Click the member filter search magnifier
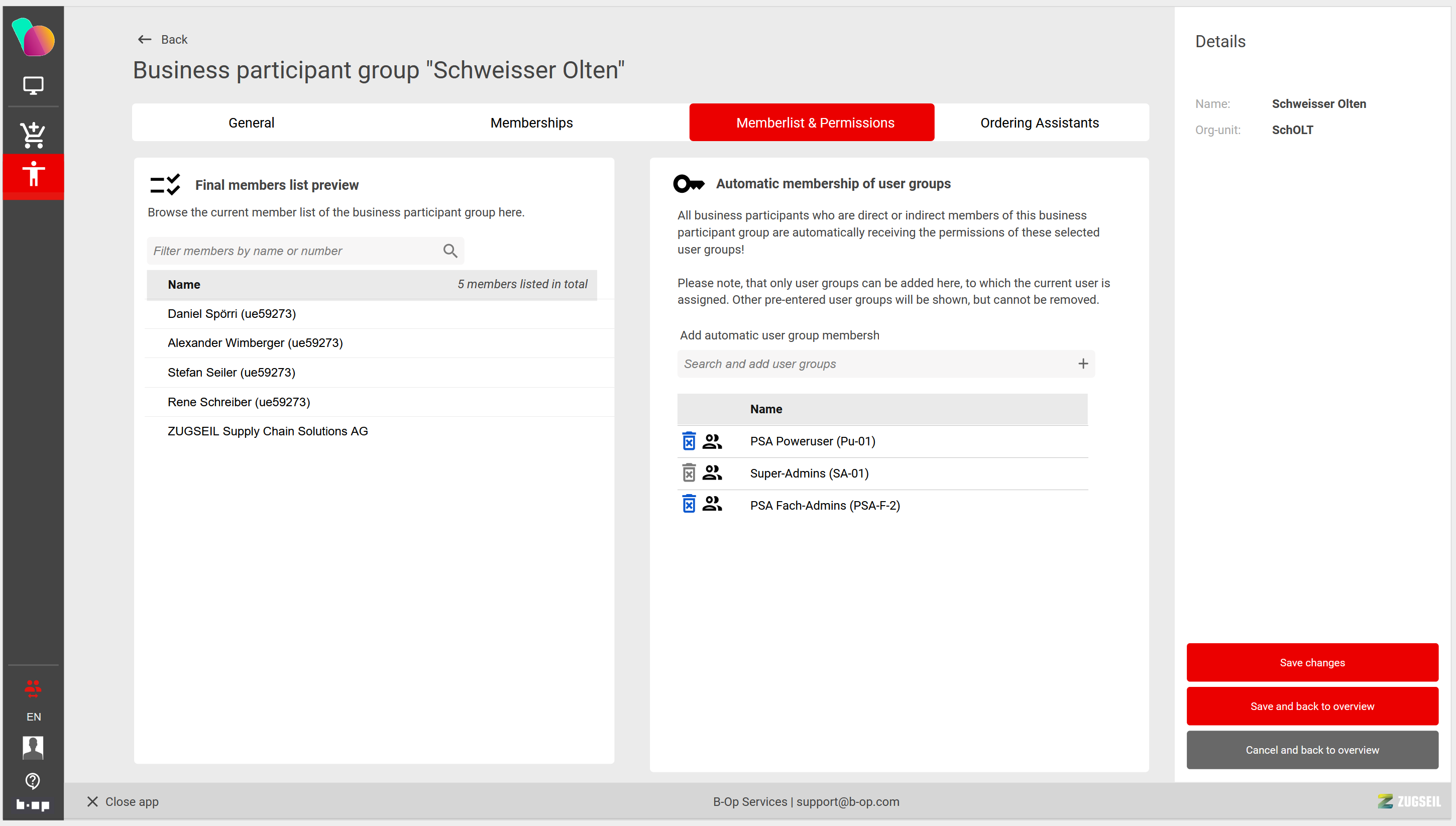 450,251
